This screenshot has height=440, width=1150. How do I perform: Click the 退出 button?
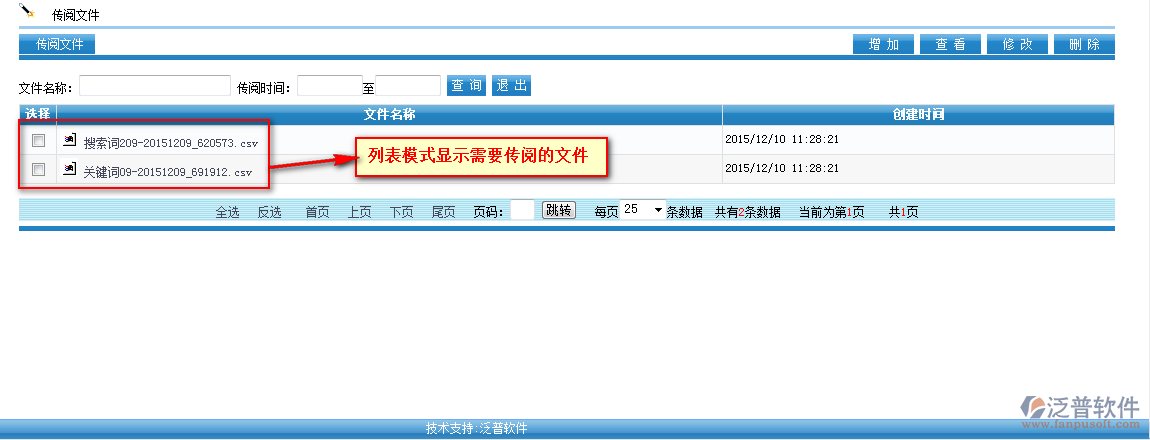coord(511,86)
